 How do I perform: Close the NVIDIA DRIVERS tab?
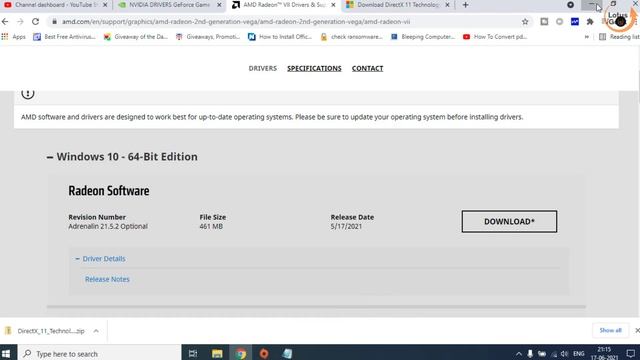point(219,5)
